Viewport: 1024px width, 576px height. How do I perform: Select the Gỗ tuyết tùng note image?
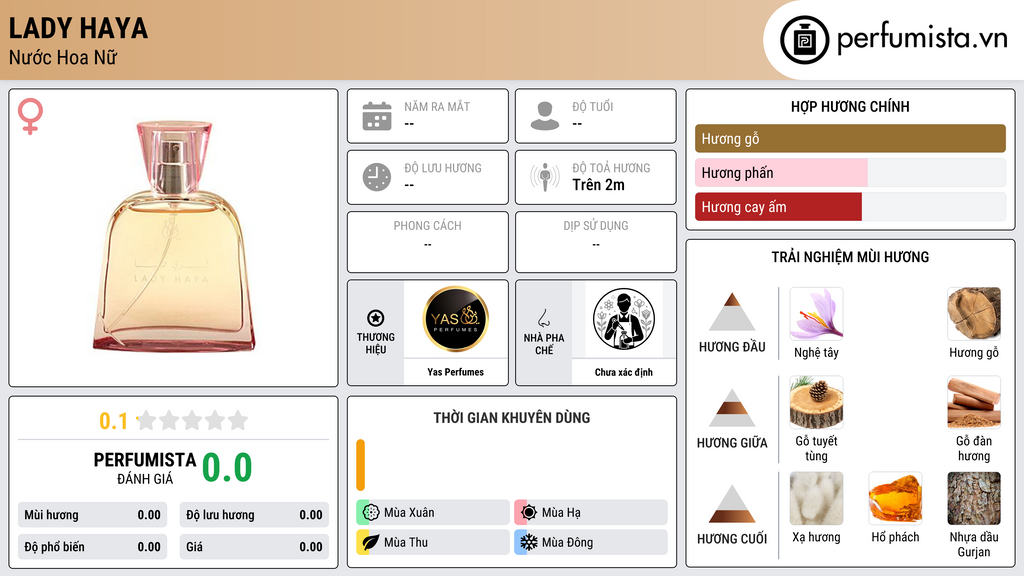tap(816, 402)
